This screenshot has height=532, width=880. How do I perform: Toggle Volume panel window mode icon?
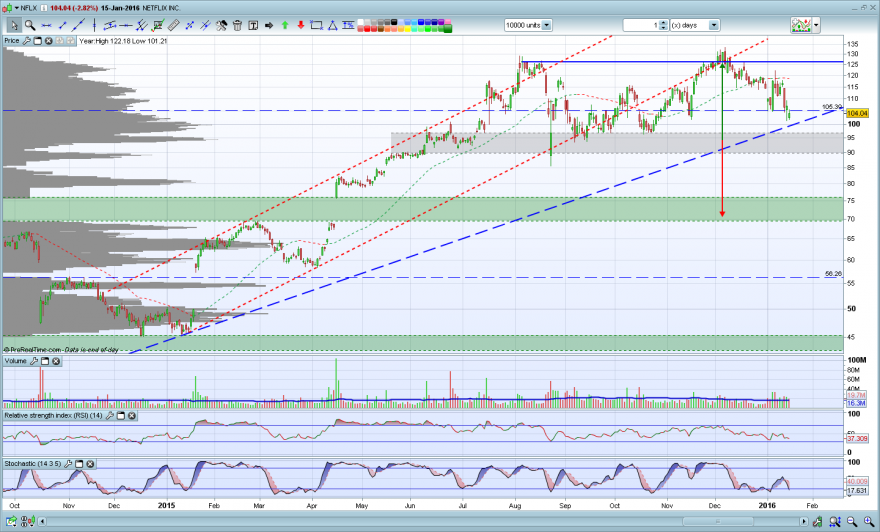[45, 361]
